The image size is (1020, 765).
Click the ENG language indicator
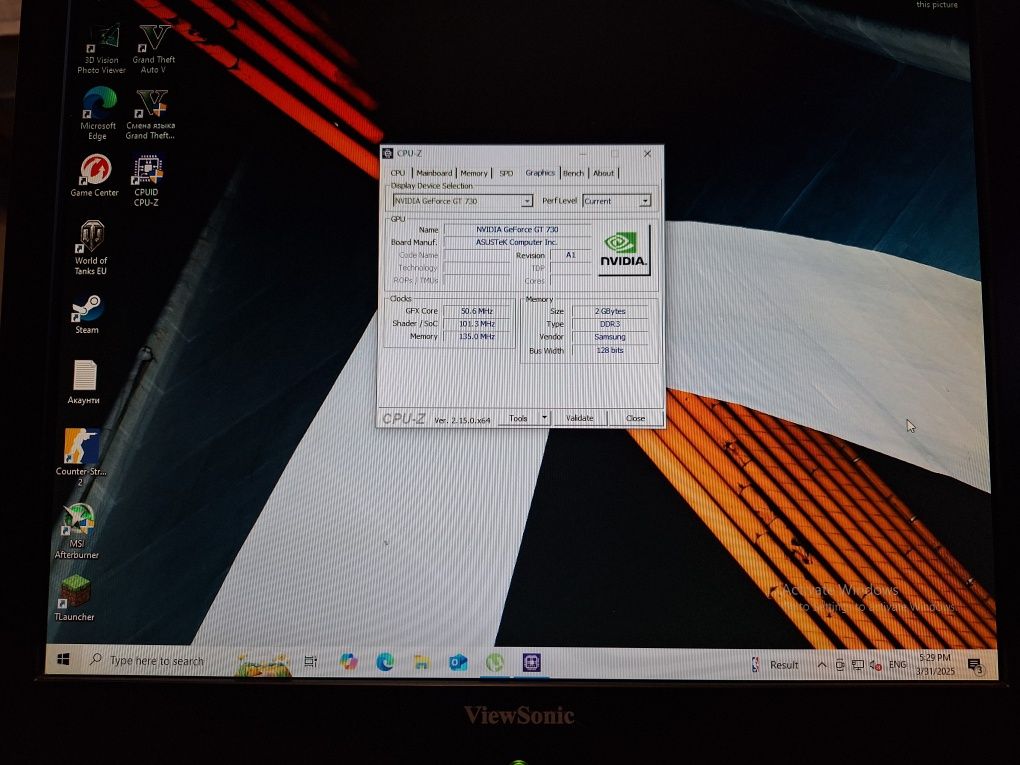tap(898, 664)
